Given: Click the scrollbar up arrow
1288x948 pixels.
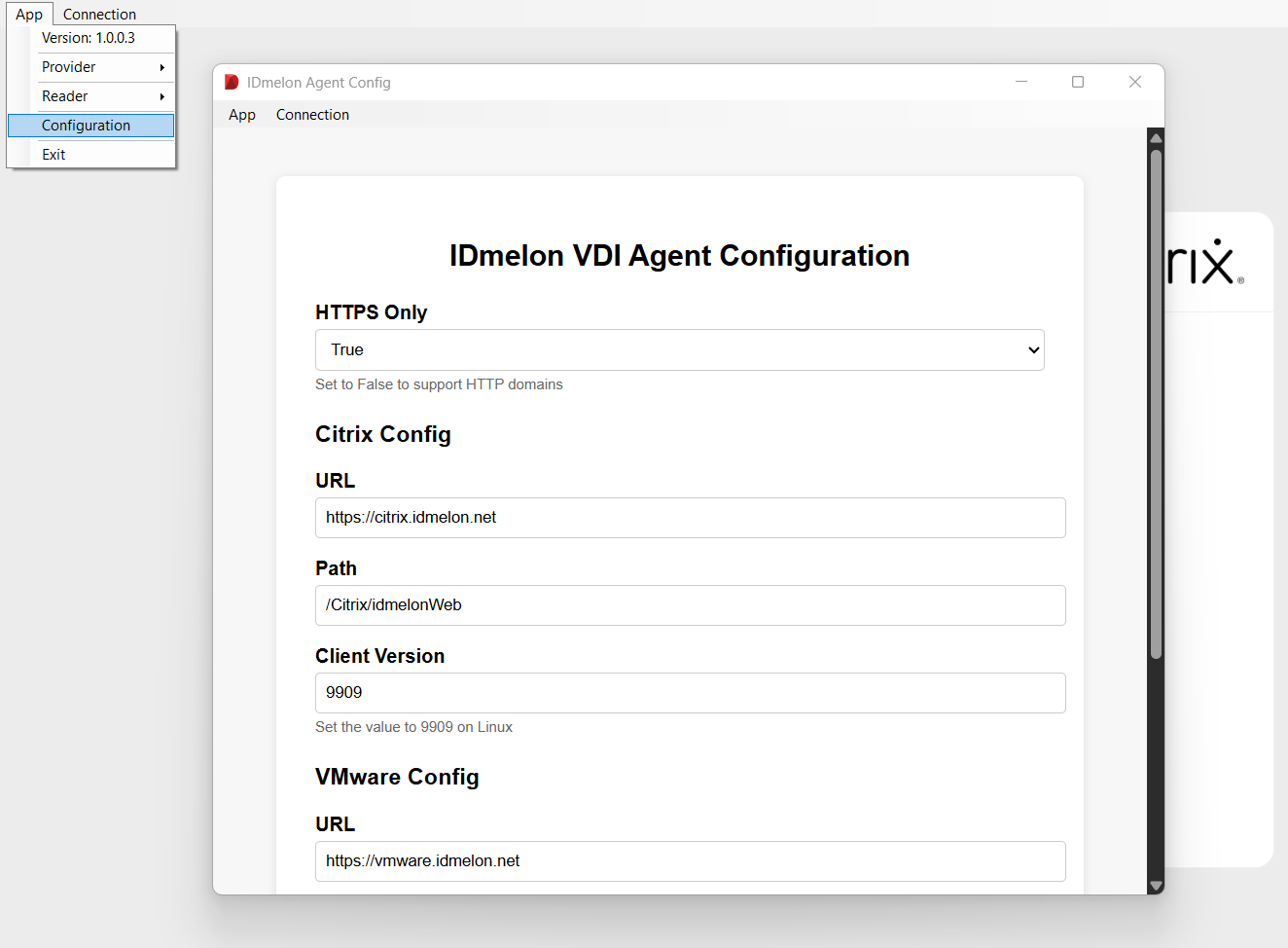Looking at the screenshot, I should click(x=1156, y=136).
